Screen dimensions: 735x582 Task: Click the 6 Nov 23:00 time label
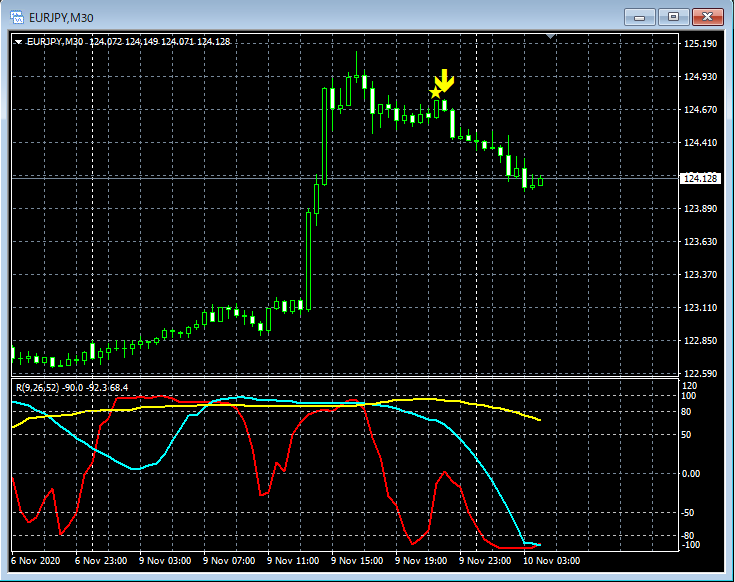click(101, 560)
